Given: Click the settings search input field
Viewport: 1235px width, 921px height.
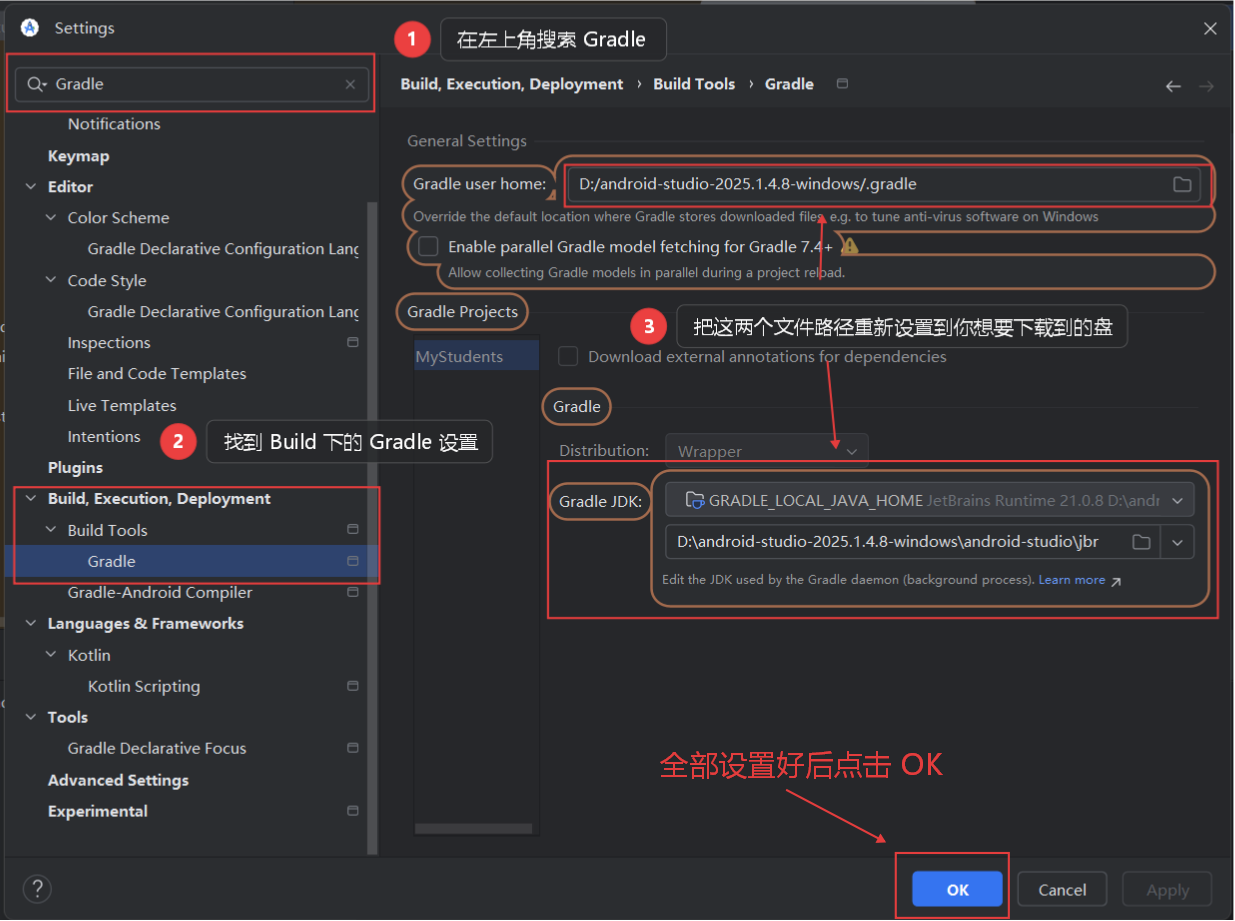Looking at the screenshot, I should 192,84.
